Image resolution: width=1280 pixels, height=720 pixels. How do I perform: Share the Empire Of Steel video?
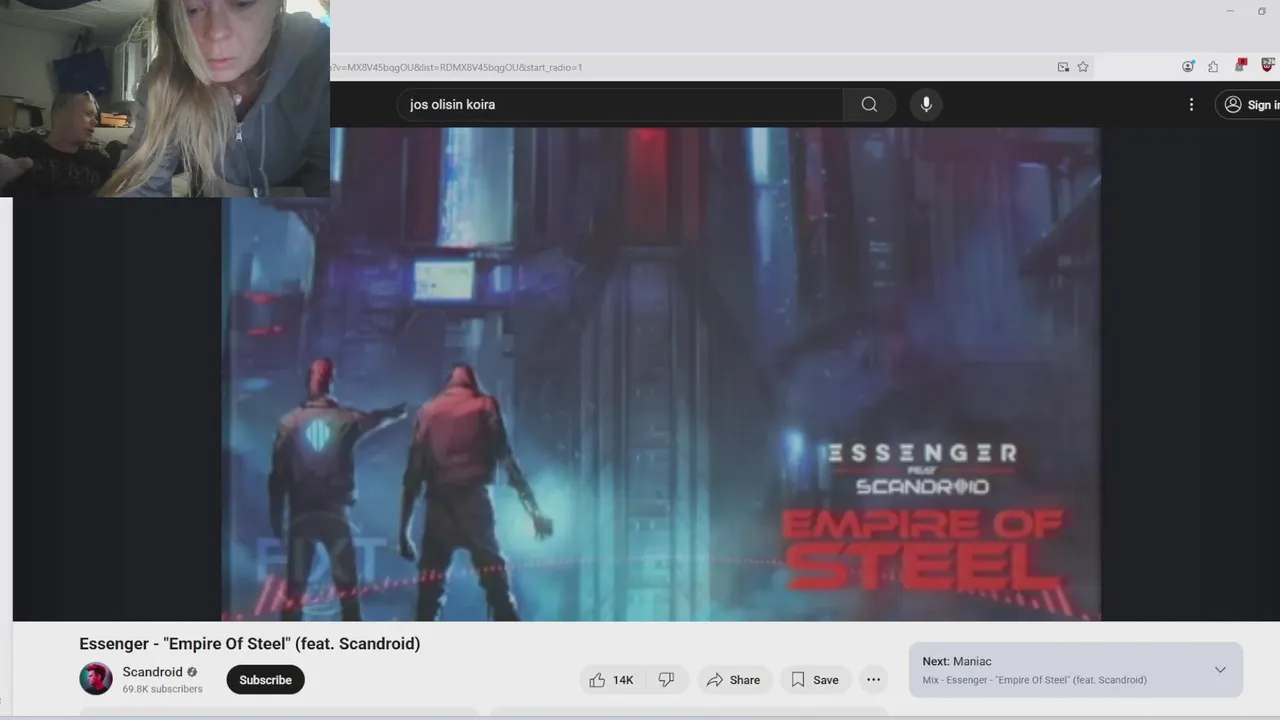click(734, 680)
